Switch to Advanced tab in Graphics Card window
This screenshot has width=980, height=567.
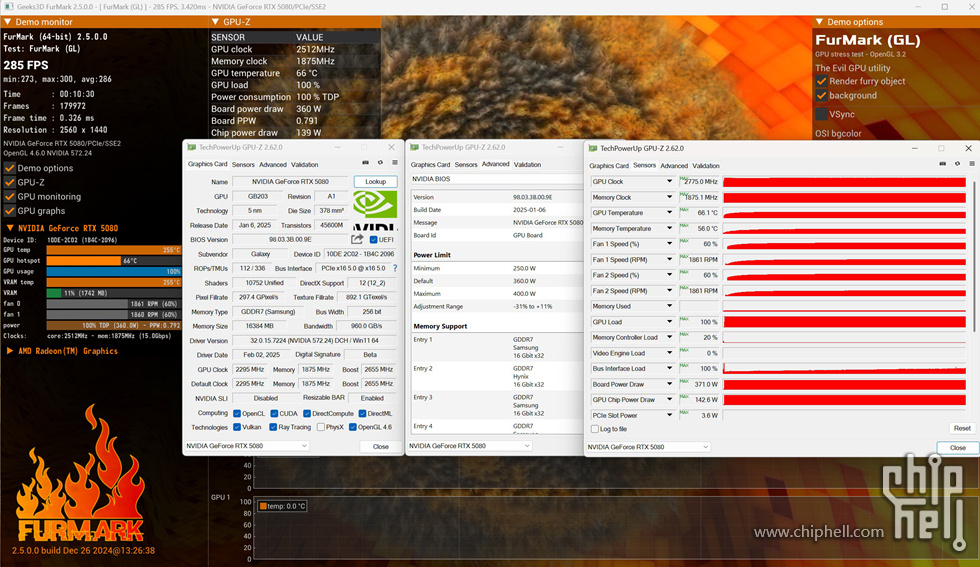click(273, 164)
